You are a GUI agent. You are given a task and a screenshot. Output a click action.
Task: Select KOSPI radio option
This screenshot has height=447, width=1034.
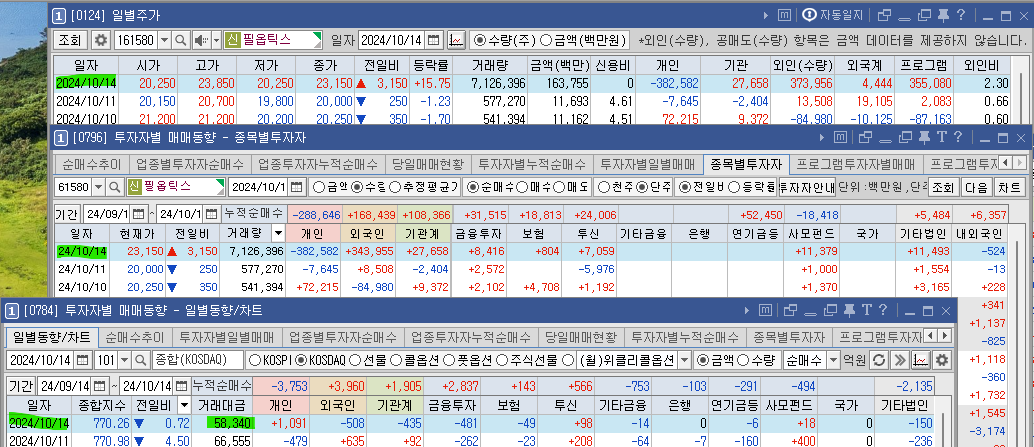point(254,360)
